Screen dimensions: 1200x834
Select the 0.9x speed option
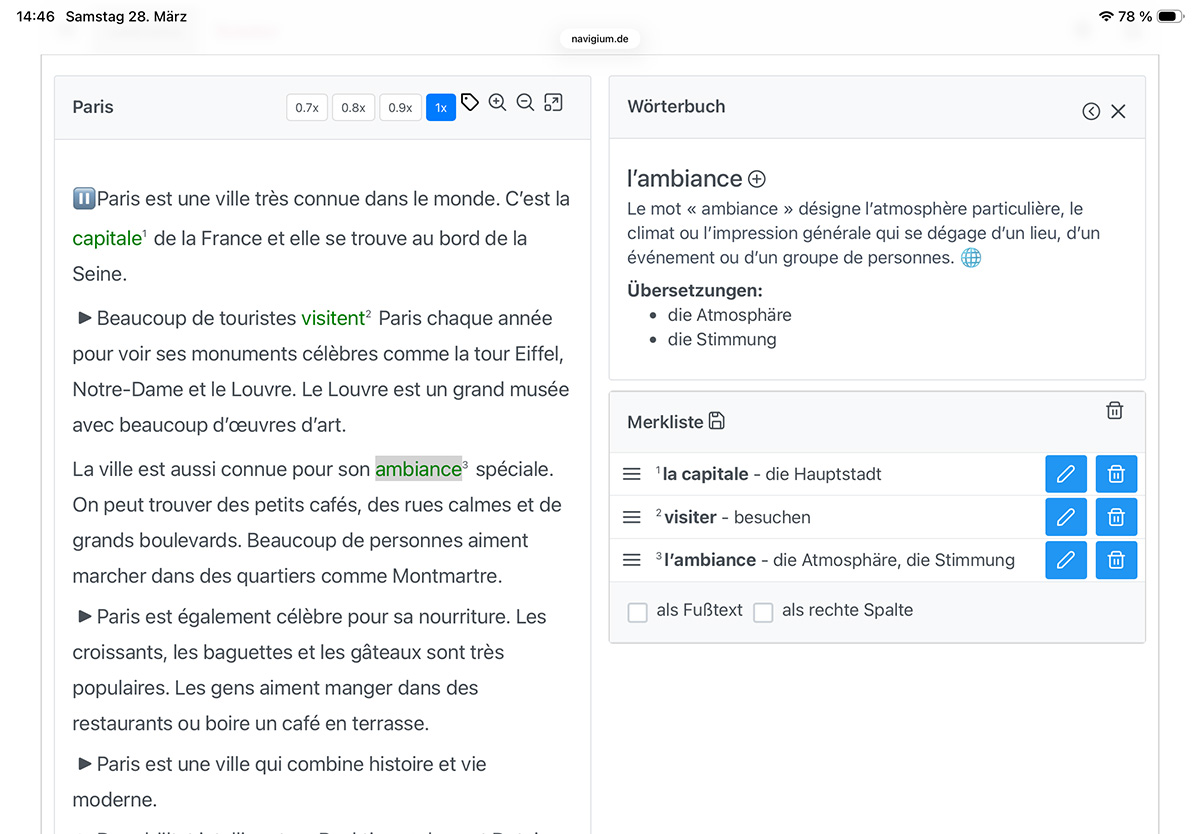click(400, 107)
